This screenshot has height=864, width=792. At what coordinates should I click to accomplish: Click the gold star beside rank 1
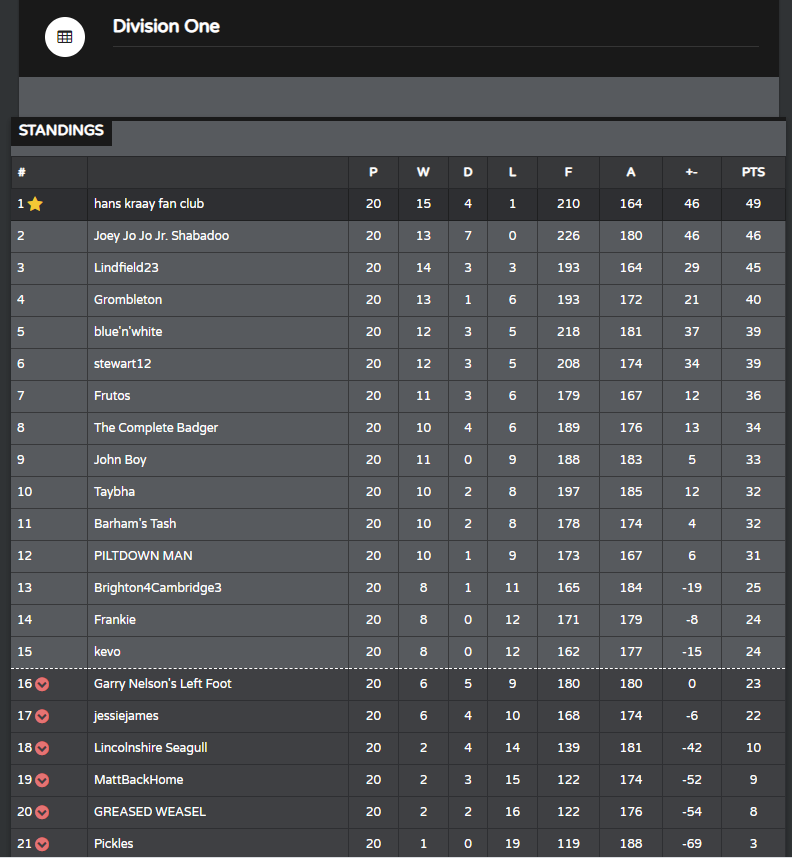[35, 204]
